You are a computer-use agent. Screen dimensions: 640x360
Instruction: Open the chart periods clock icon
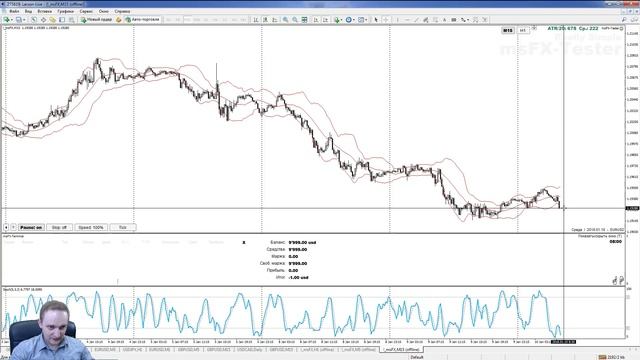tap(348, 20)
